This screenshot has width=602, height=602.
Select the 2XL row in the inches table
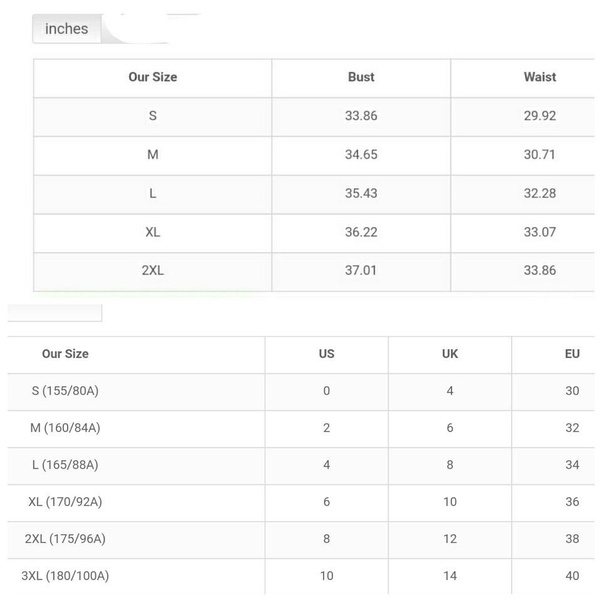[152, 270]
